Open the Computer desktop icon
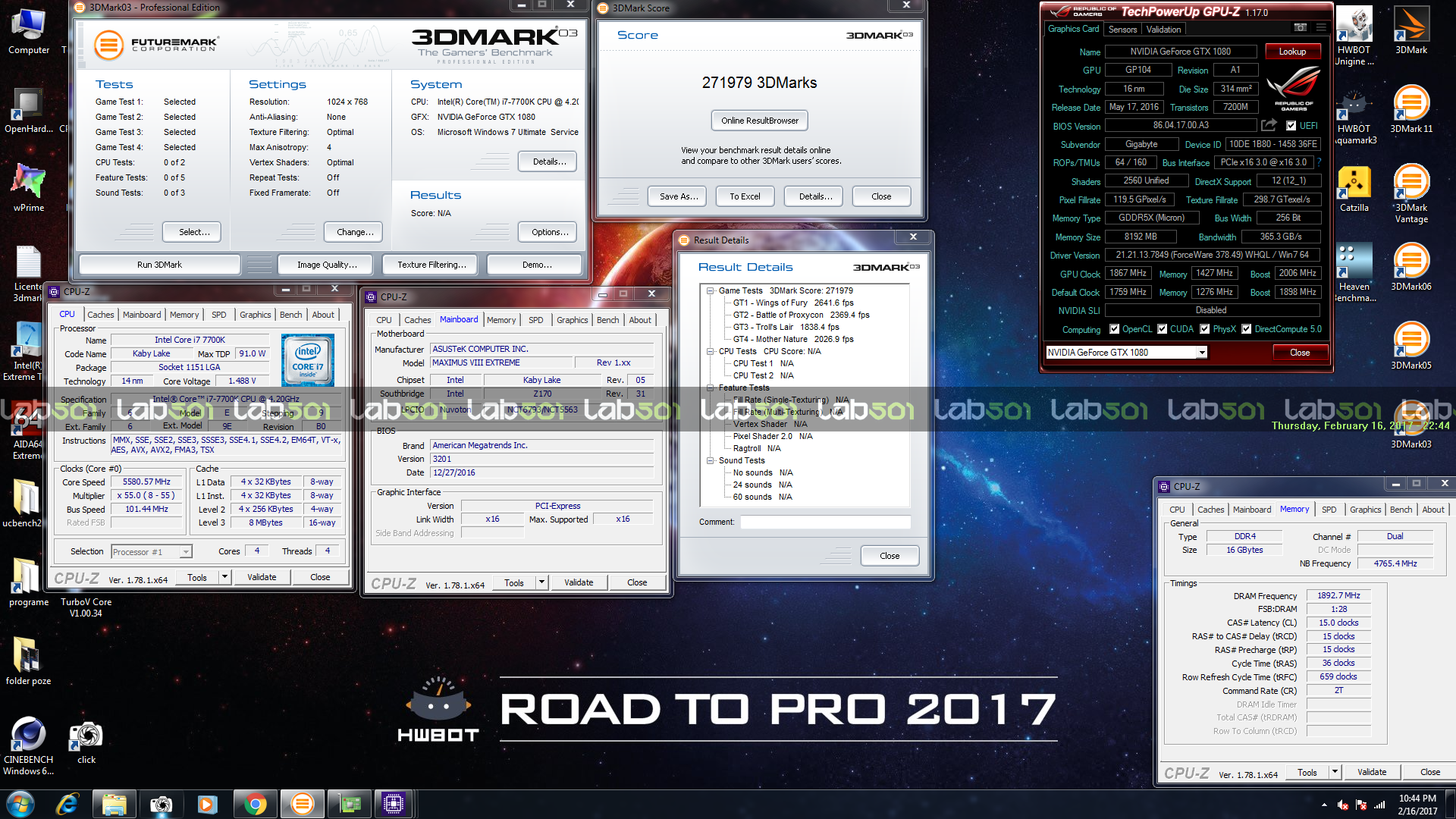 (28, 32)
